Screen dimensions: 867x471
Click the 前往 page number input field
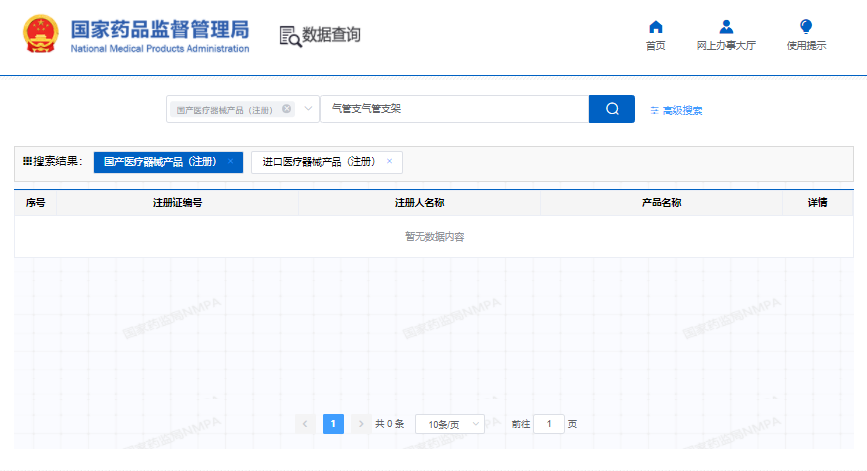coord(548,424)
